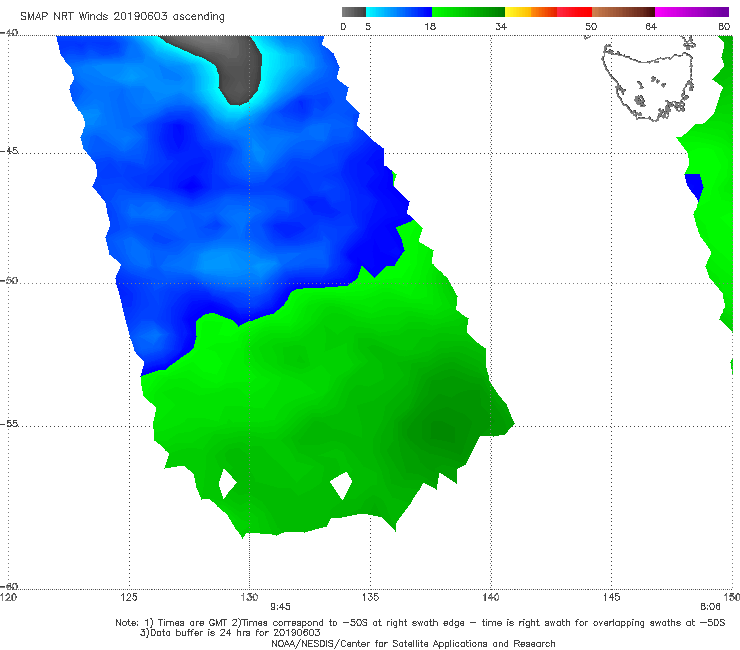This screenshot has width=740, height=650.
Task: Click the color bar label '64'
Action: [x=651, y=26]
